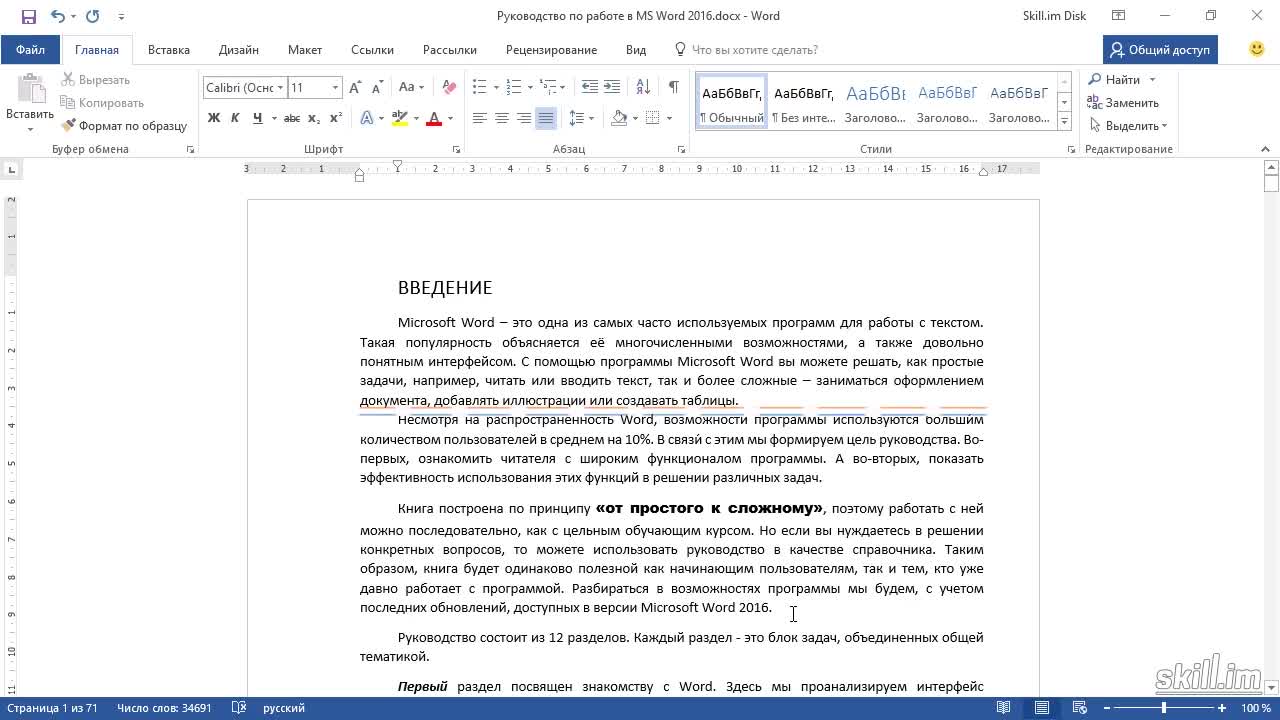
Task: Click the bulleted list icon
Action: [479, 88]
